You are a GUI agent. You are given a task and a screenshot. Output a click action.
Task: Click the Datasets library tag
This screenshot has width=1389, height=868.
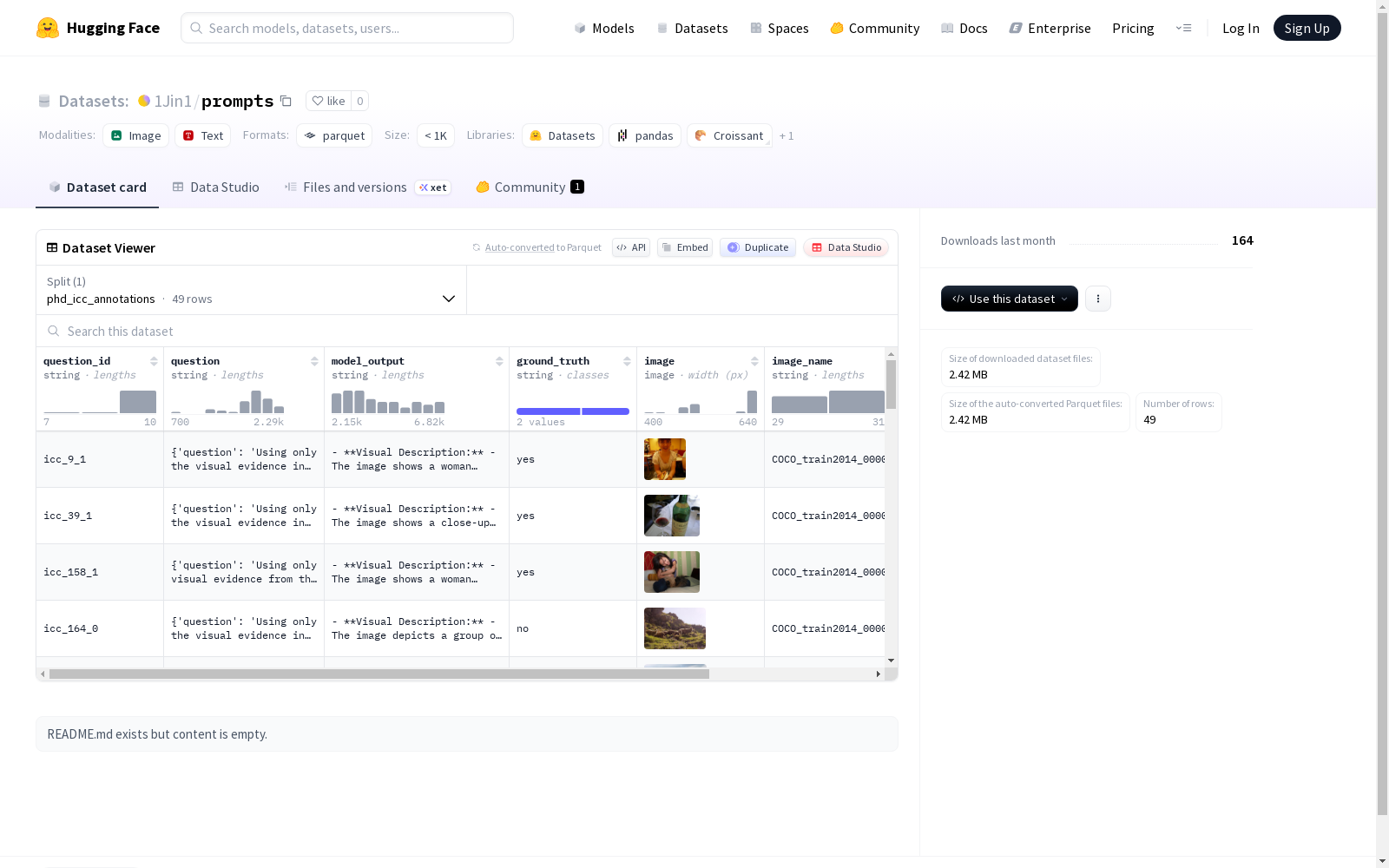(x=563, y=135)
